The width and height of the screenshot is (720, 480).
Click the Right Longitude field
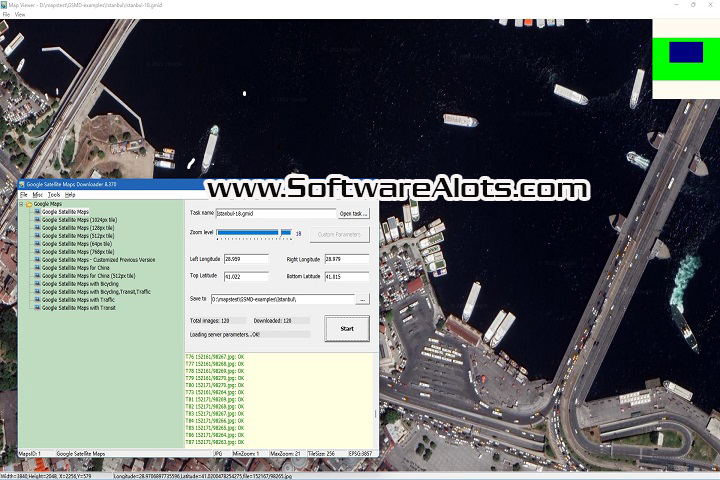coord(347,259)
